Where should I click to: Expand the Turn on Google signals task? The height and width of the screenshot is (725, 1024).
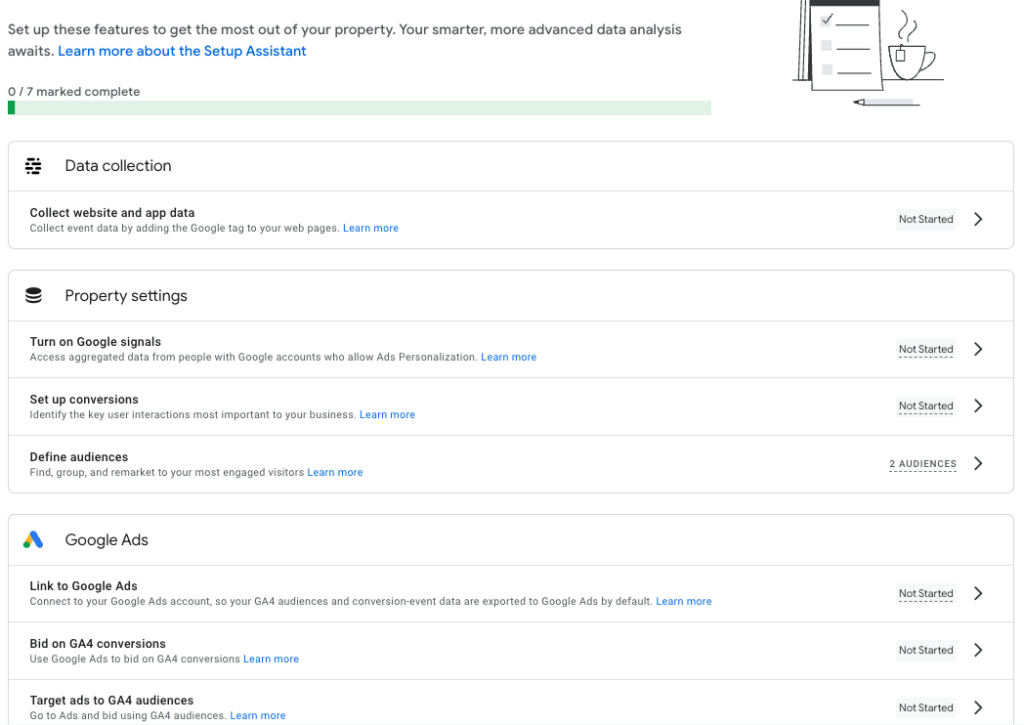(x=978, y=349)
